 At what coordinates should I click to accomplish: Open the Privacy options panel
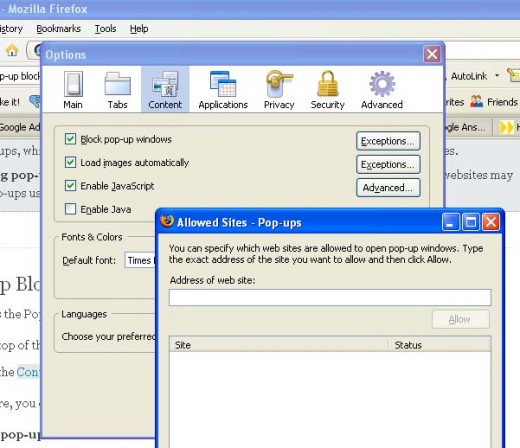[x=279, y=90]
